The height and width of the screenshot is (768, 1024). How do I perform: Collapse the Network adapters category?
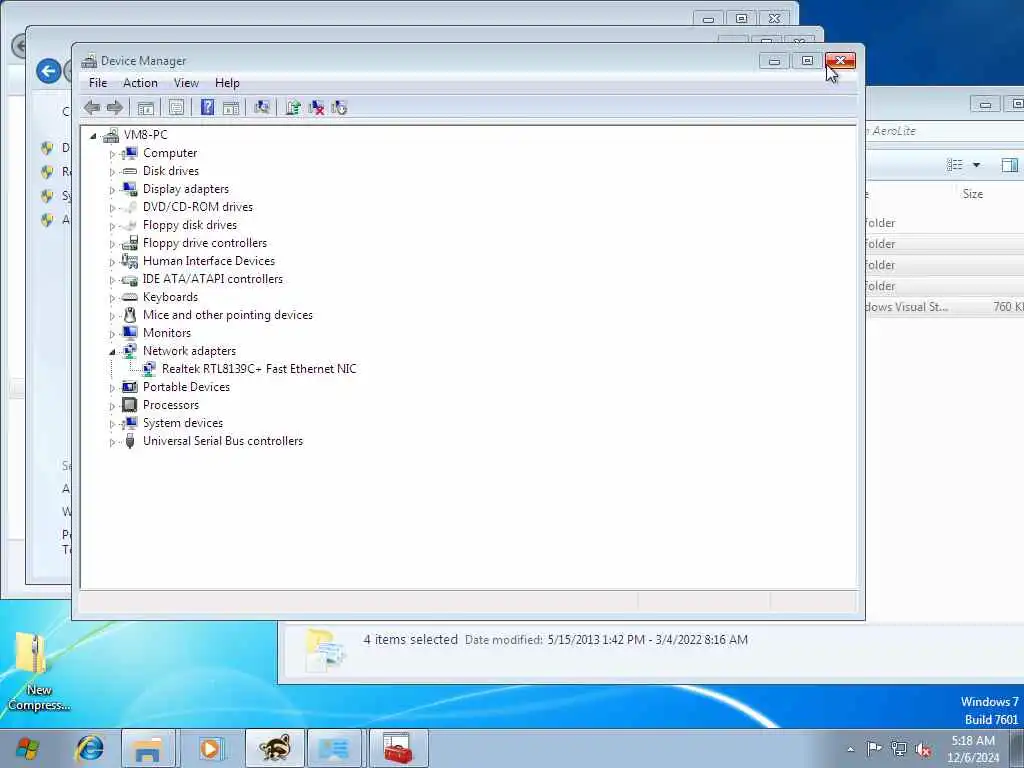[x=112, y=352]
